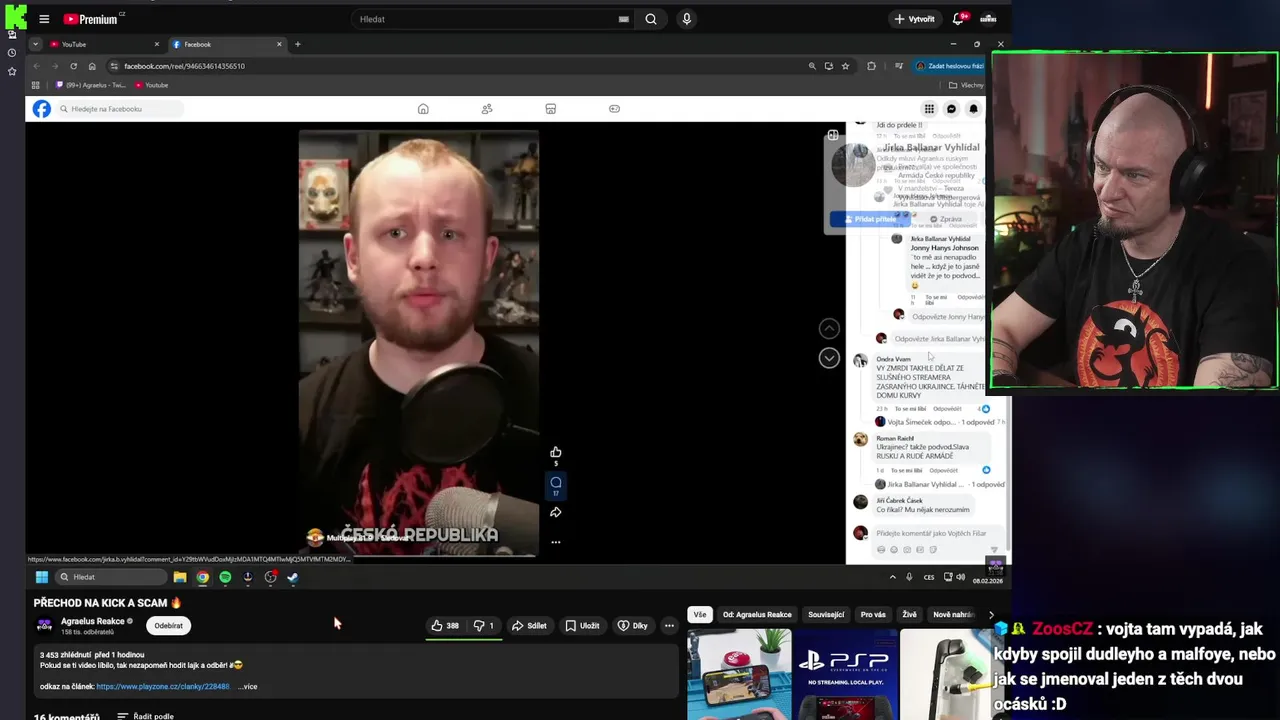Open the tab search dropdown arrow
The height and width of the screenshot is (720, 1280).
[x=36, y=44]
